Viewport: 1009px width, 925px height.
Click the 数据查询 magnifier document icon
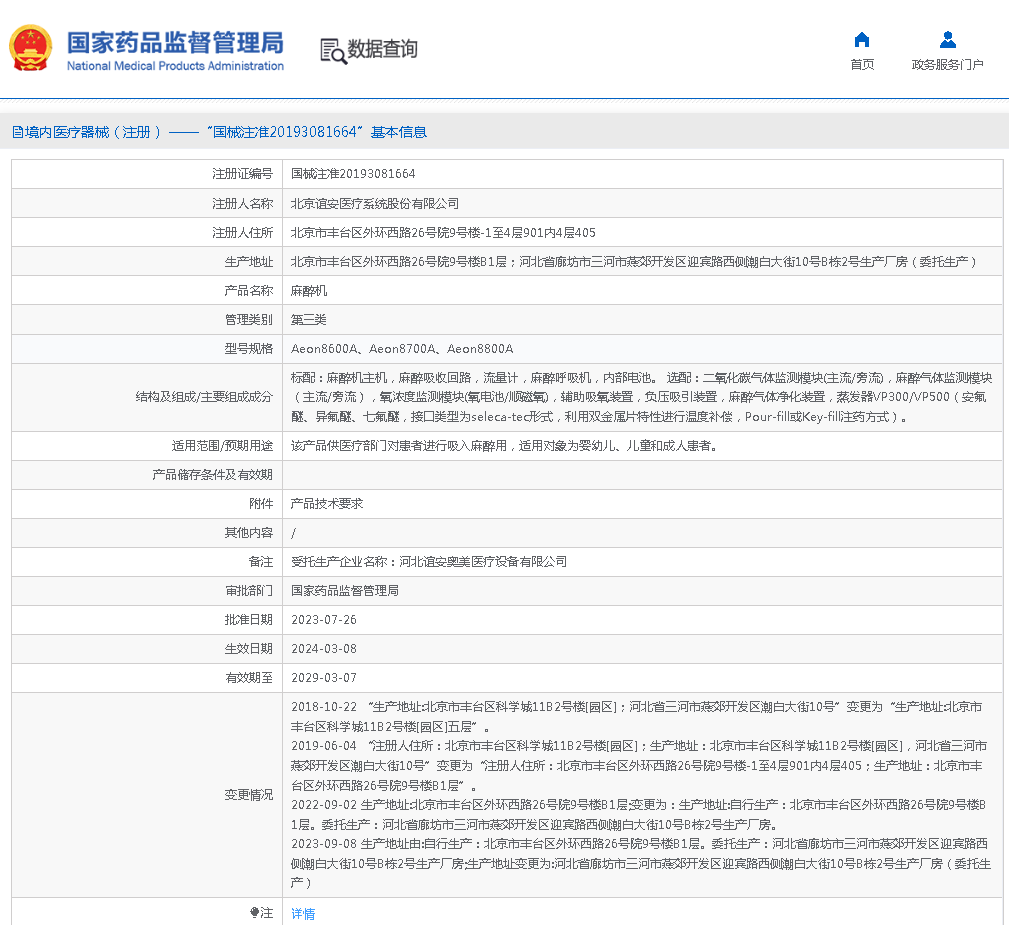pyautogui.click(x=333, y=50)
